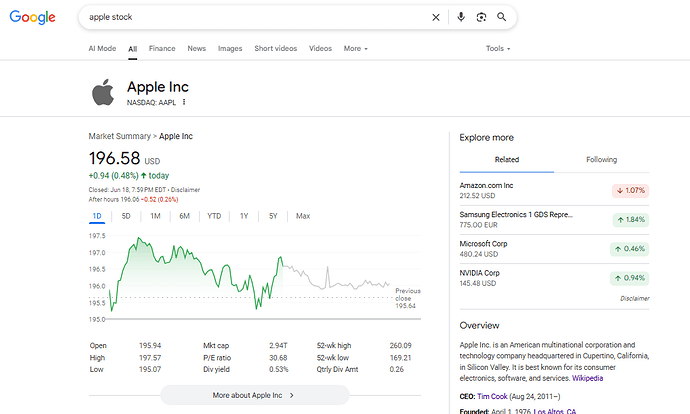Select the 1M chart range
The image size is (690, 414).
click(x=155, y=216)
